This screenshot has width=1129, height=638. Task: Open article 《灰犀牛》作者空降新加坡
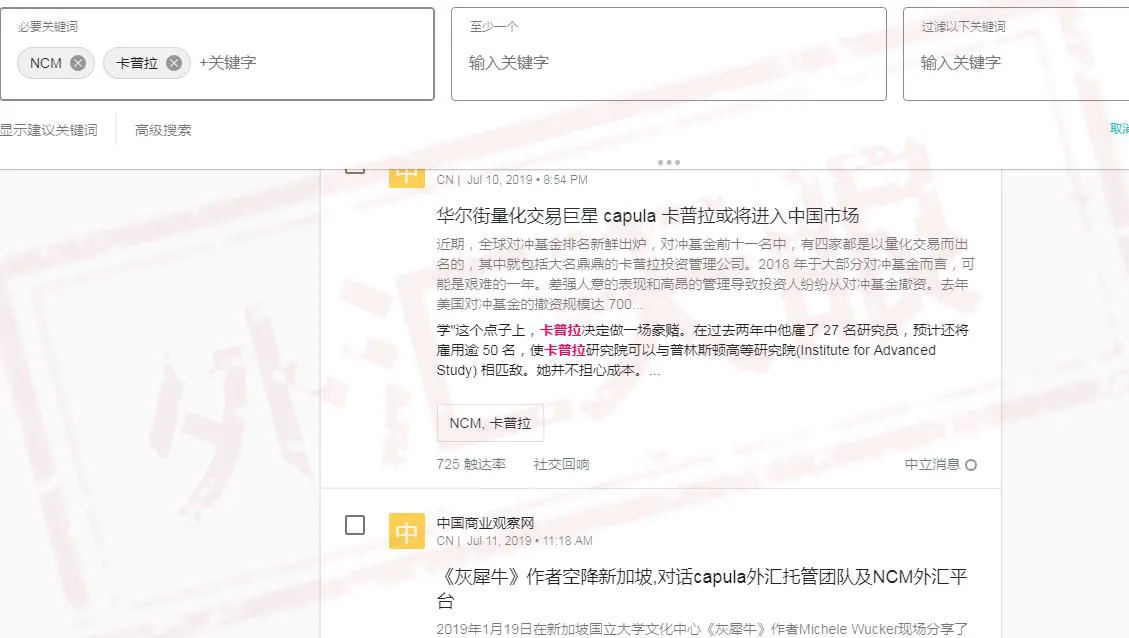[702, 588]
